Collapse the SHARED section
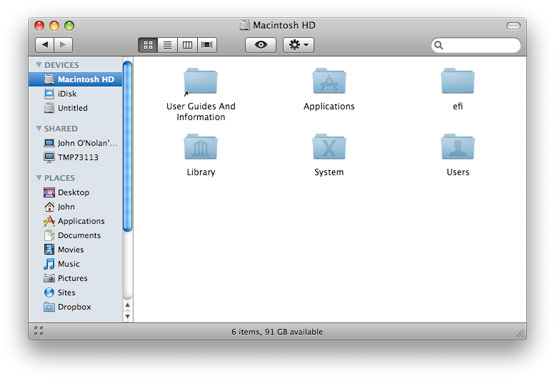This screenshot has width=555, height=379. coord(39,128)
